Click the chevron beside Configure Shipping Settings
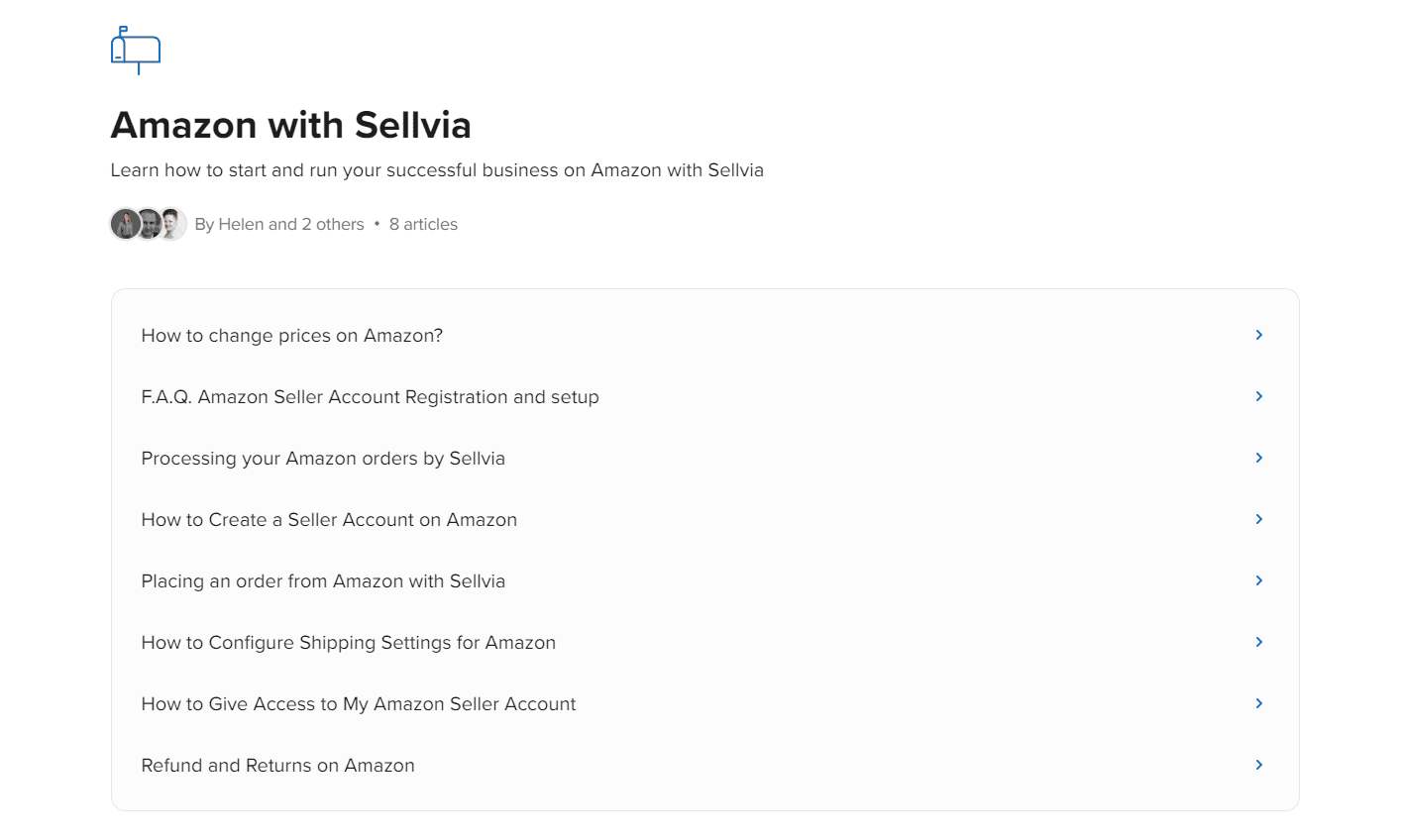1405x840 pixels. (1259, 642)
